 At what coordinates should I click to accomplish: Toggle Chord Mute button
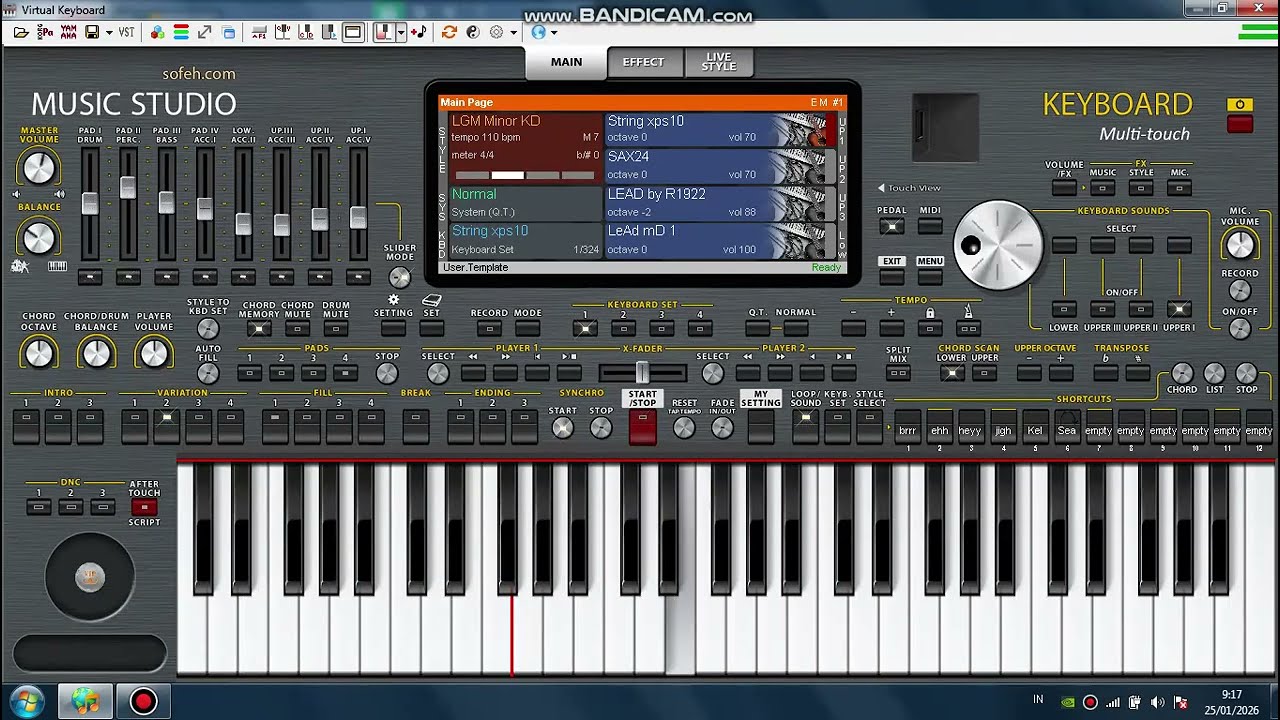[297, 328]
